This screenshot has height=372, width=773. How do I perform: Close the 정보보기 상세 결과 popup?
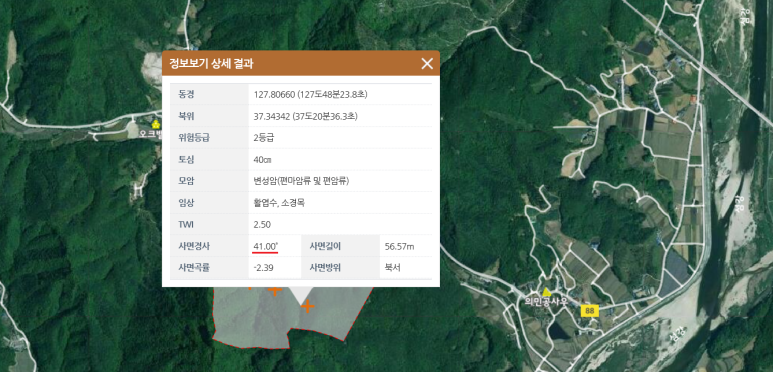tap(427, 63)
